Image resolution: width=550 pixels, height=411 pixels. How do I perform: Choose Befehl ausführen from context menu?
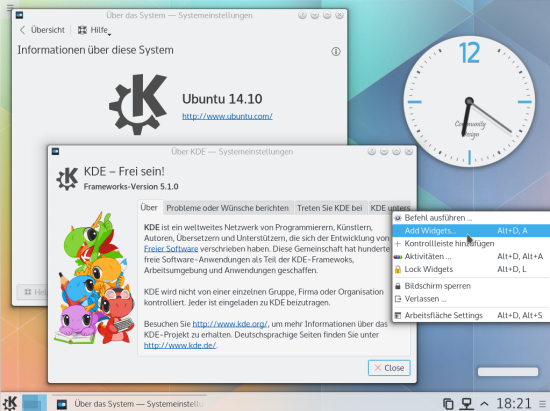coord(471,218)
